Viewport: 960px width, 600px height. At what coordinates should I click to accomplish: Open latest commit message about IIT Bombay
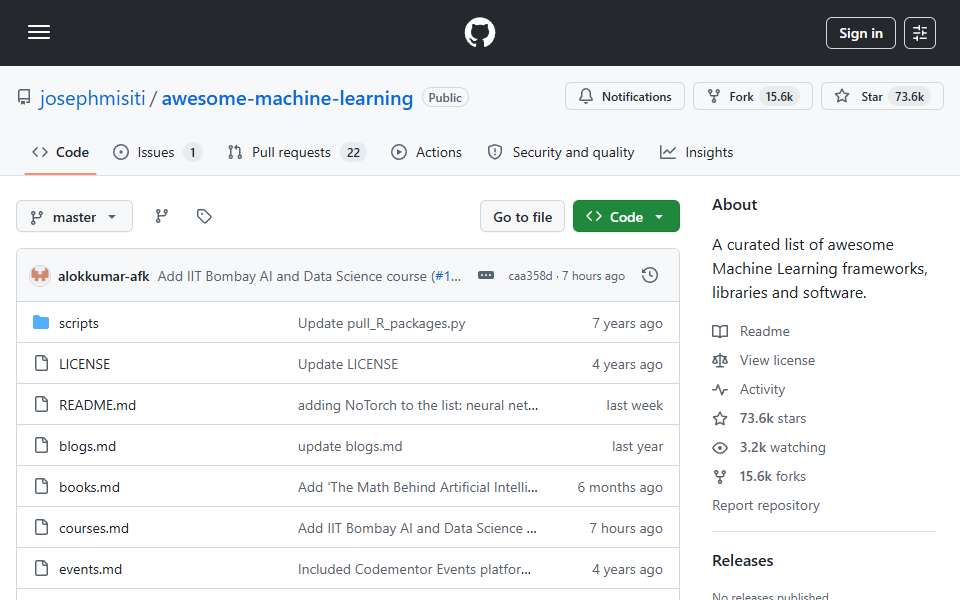294,277
